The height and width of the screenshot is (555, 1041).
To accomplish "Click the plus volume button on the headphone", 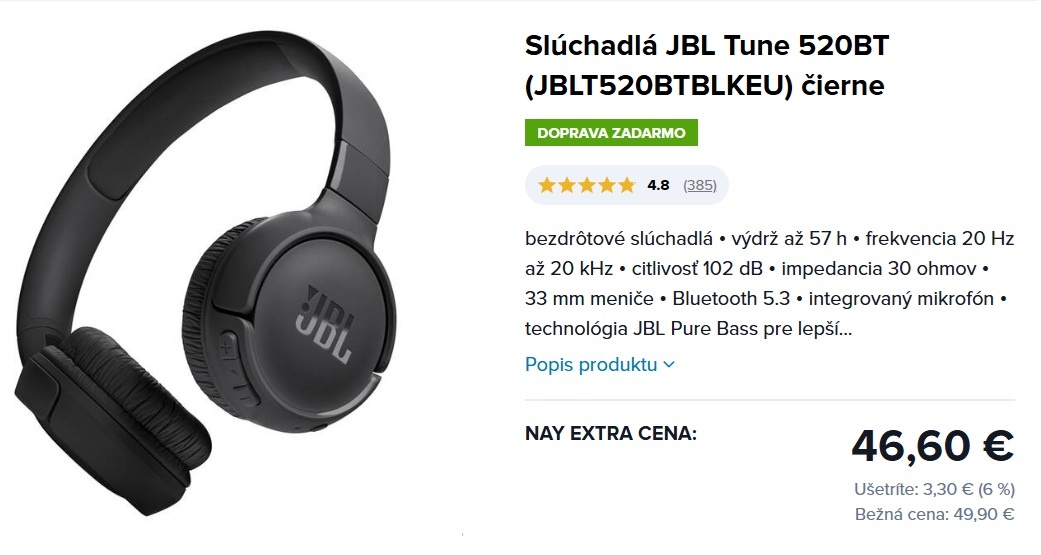I will pyautogui.click(x=226, y=347).
